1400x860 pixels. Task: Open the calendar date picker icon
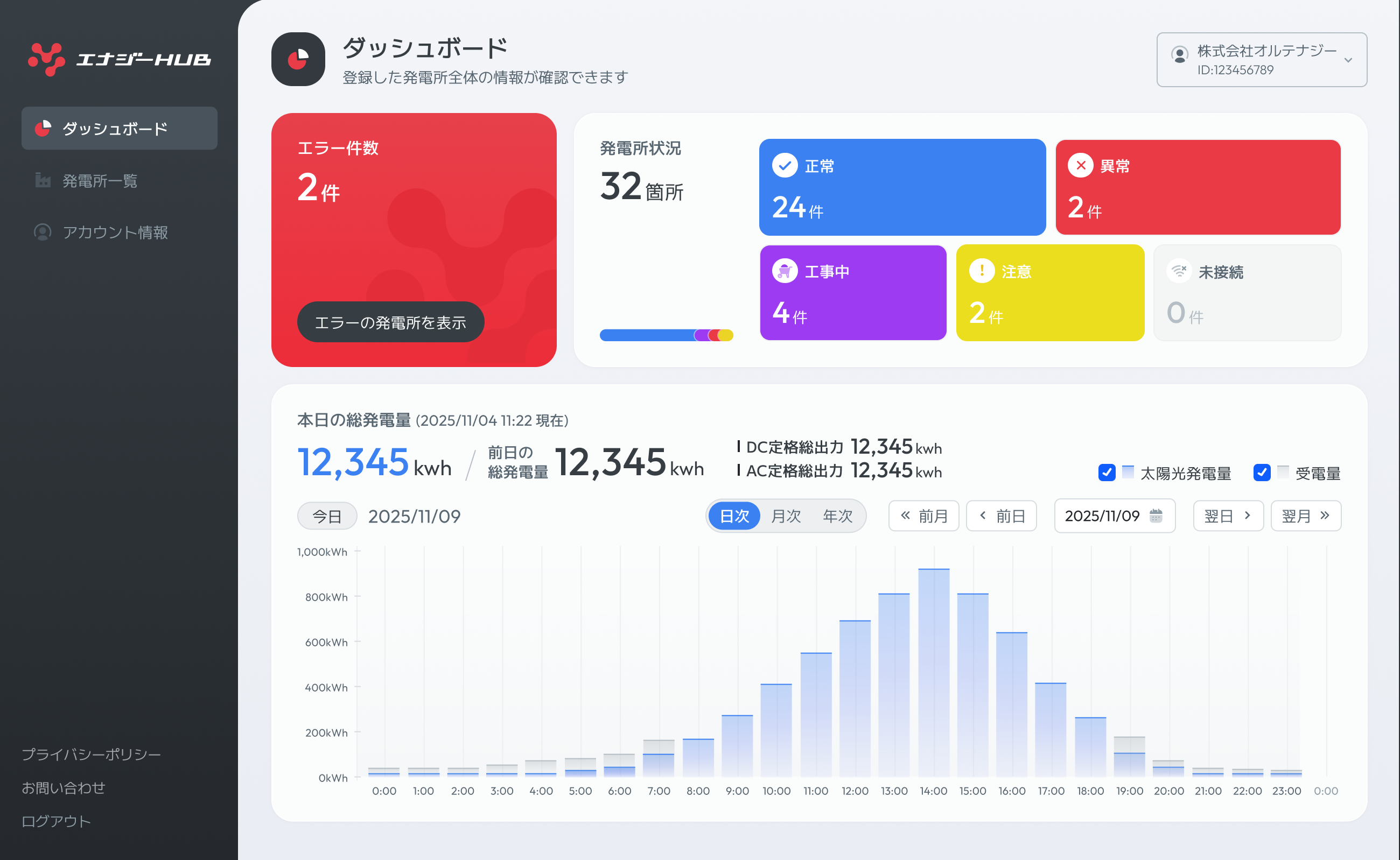tap(1156, 516)
